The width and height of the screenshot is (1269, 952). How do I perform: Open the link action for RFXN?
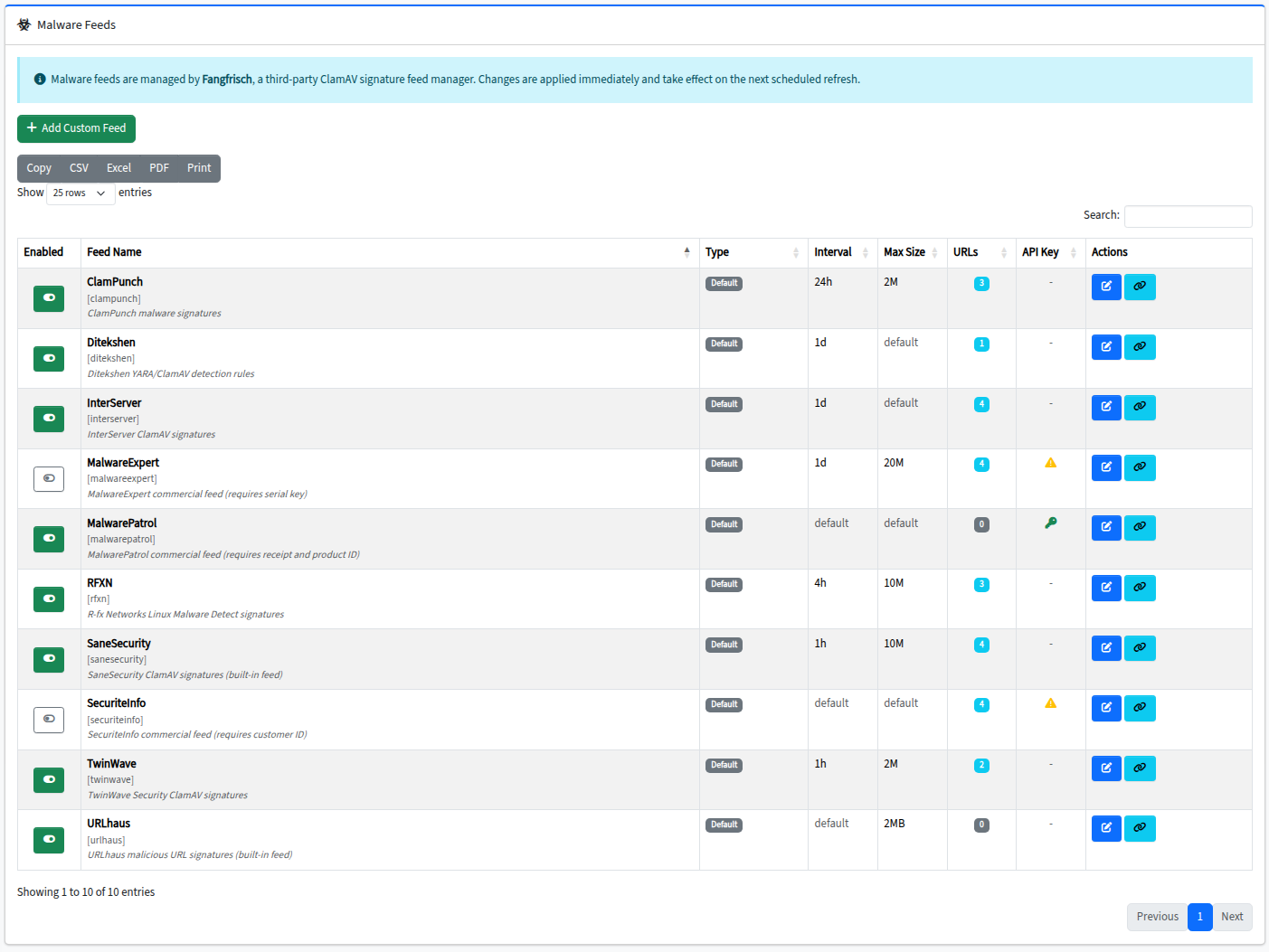point(1140,588)
